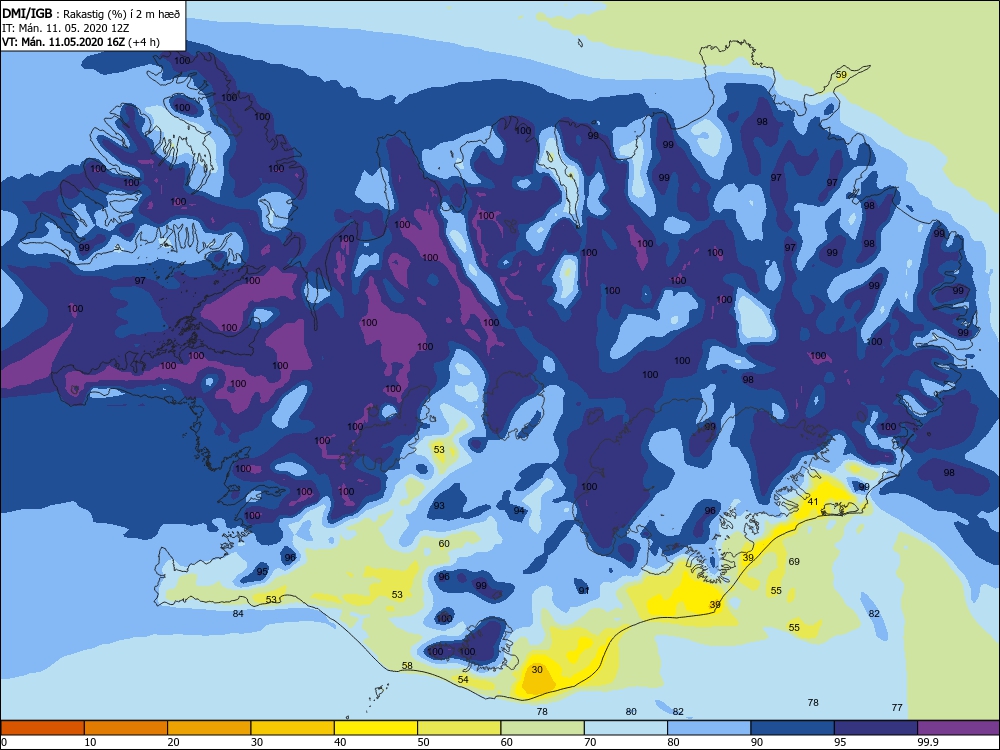Click the '95' value on the southwest peninsula

tap(262, 572)
